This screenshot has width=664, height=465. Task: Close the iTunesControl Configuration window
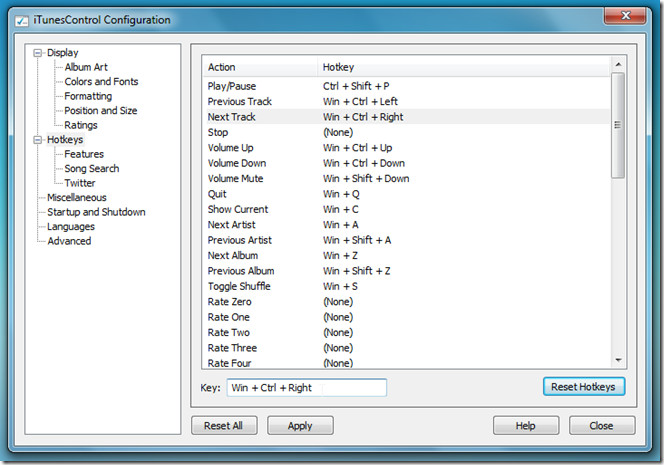click(x=625, y=16)
